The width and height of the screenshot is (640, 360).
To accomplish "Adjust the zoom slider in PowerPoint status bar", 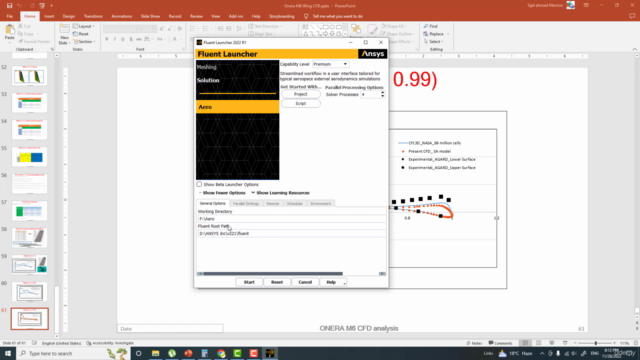I will pos(596,343).
